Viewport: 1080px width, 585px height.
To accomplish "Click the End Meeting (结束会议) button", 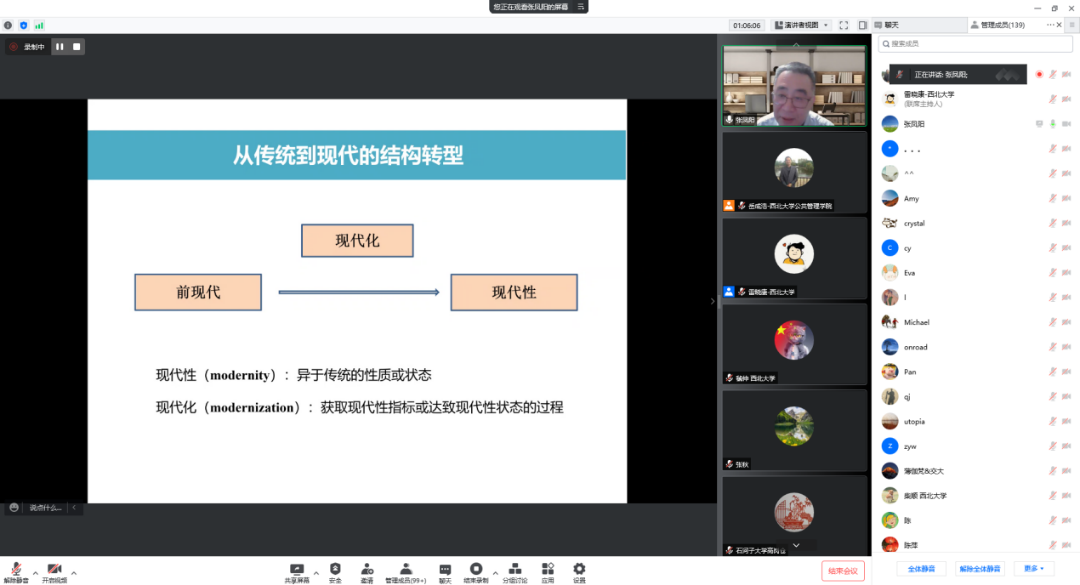I will (843, 570).
